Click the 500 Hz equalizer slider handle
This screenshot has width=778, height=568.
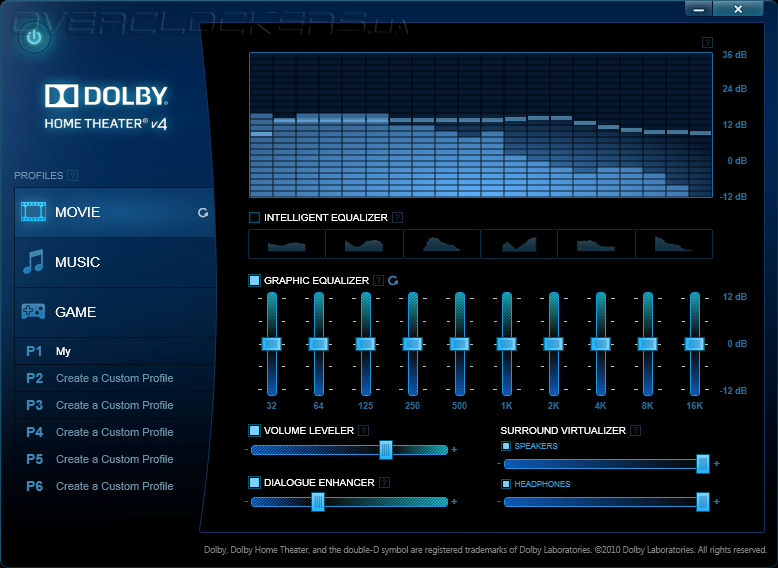click(x=459, y=344)
